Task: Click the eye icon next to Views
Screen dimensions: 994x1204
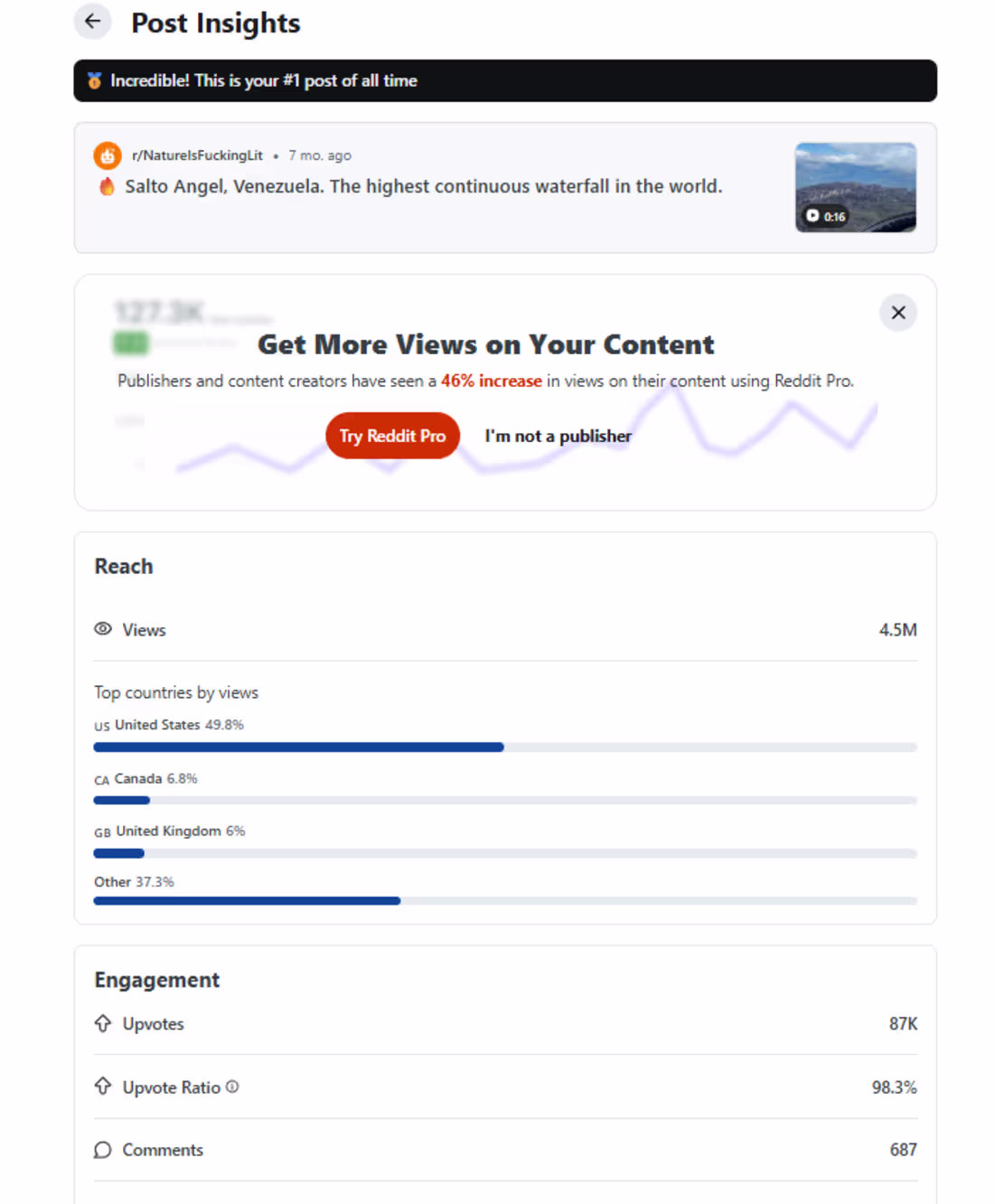Action: 103,629
